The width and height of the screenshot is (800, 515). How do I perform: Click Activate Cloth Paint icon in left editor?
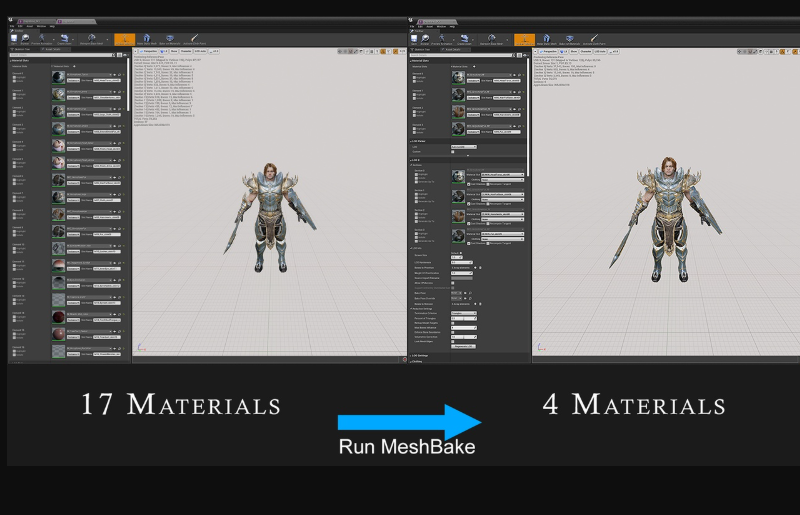(194, 38)
